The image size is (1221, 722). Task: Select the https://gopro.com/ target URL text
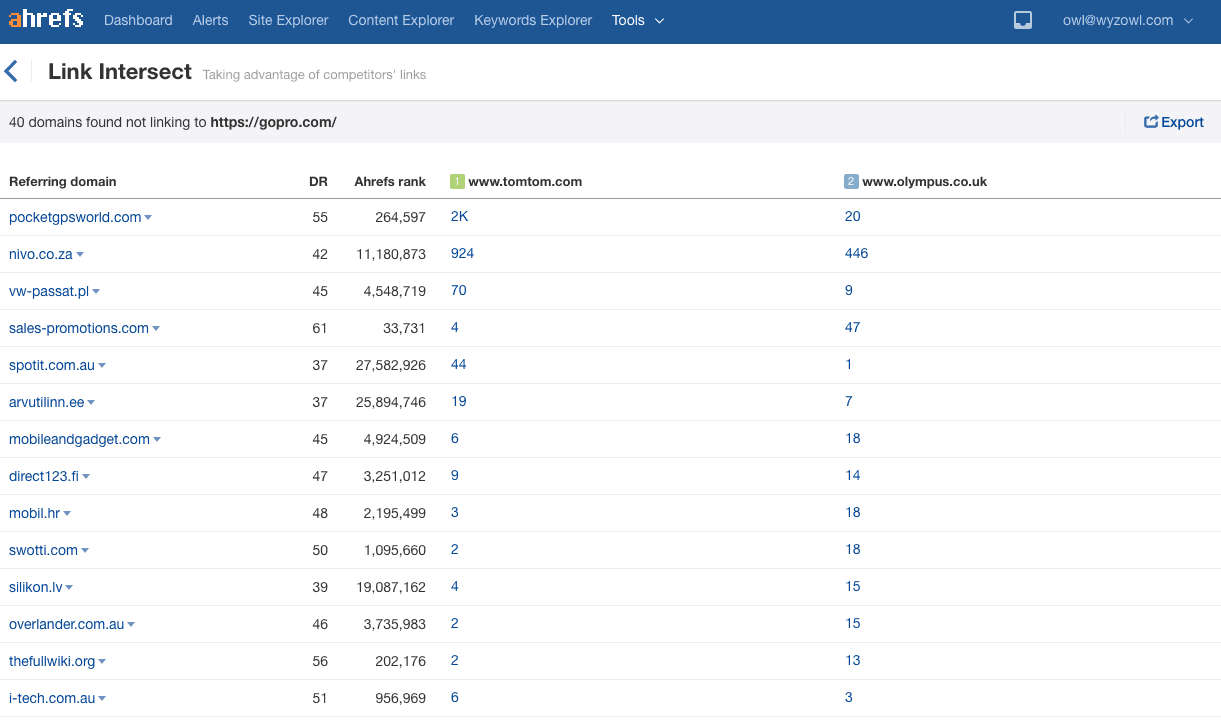(x=273, y=122)
